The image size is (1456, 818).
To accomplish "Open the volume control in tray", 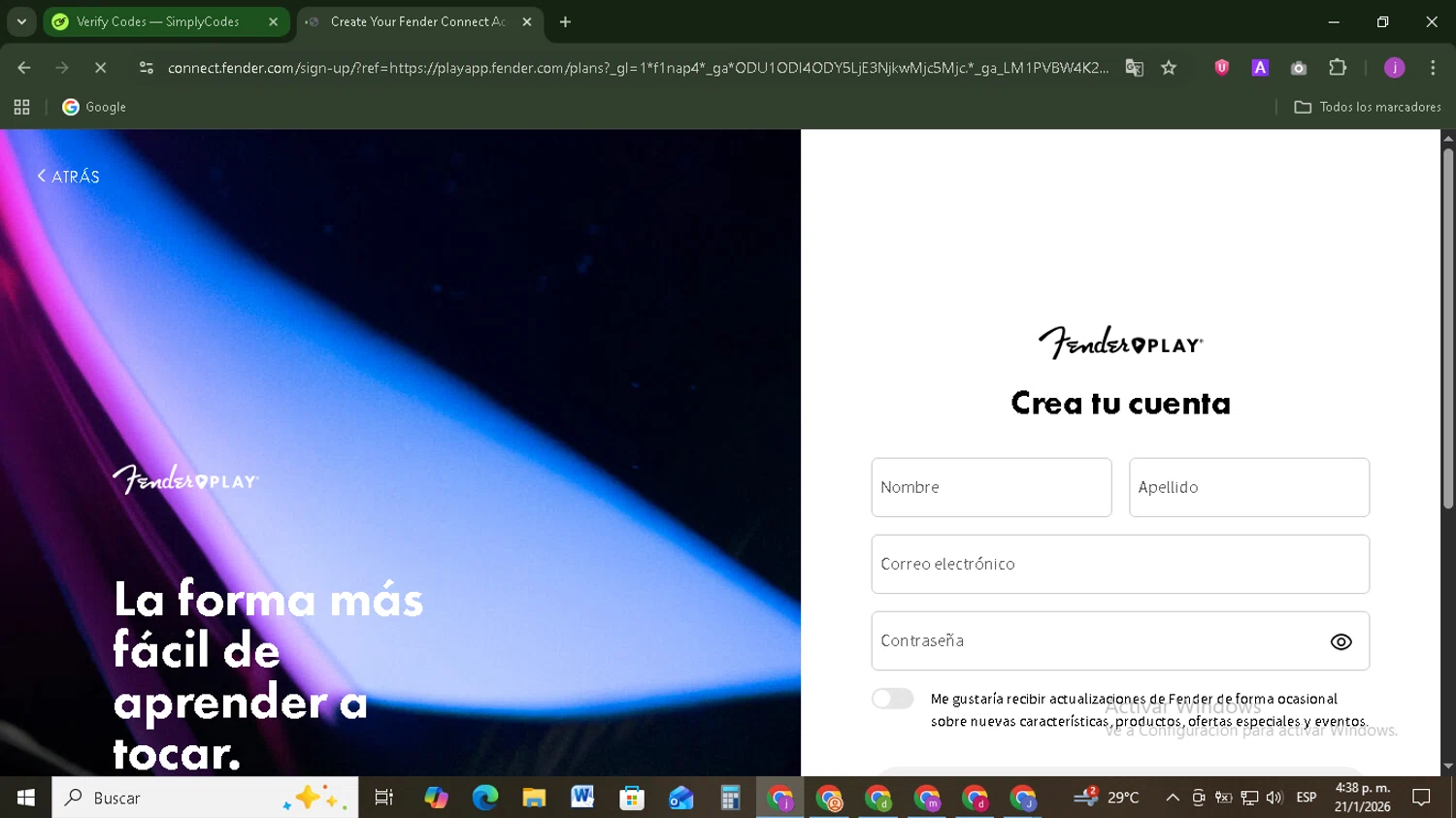I will (1274, 798).
